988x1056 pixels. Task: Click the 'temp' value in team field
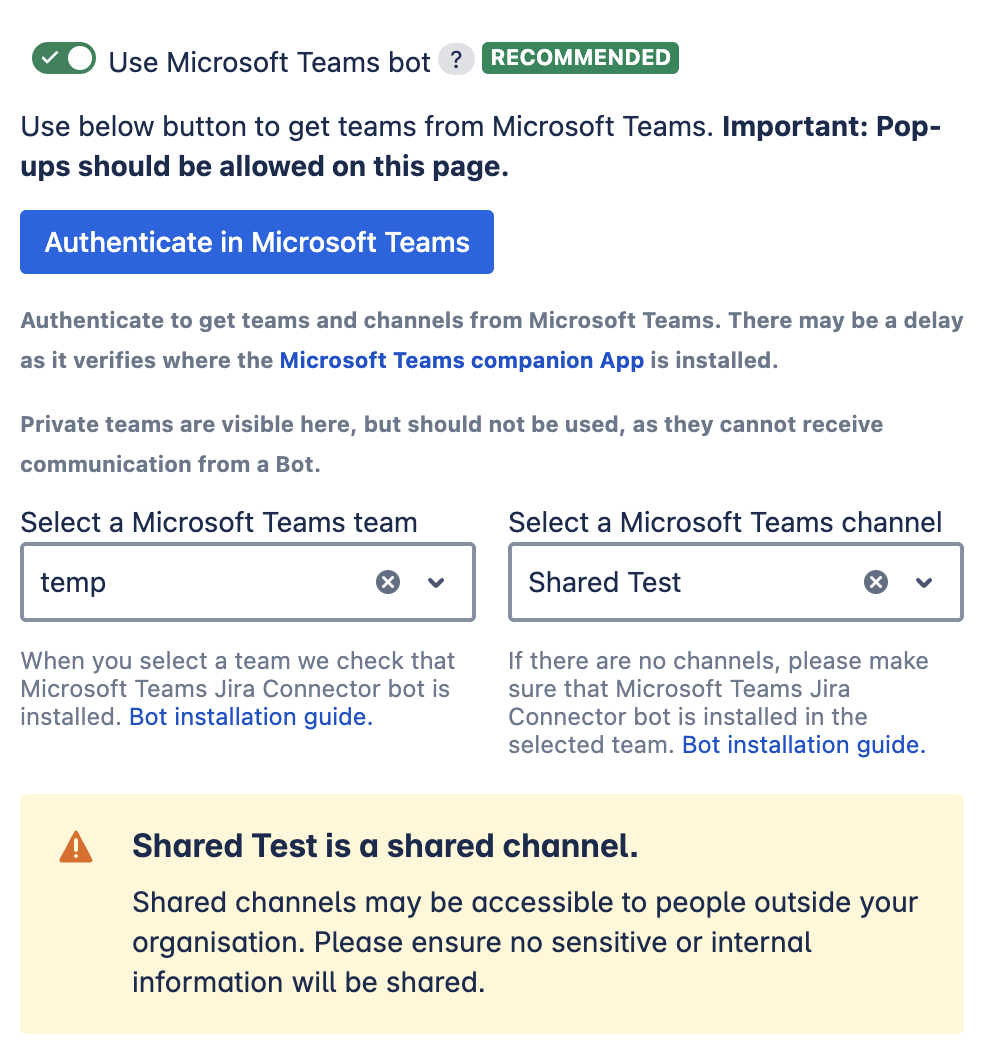coord(73,582)
